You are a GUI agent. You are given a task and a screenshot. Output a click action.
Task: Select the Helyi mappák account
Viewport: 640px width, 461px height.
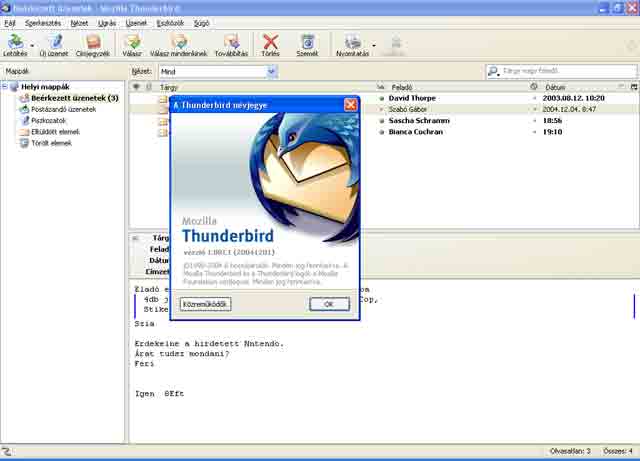[45, 87]
